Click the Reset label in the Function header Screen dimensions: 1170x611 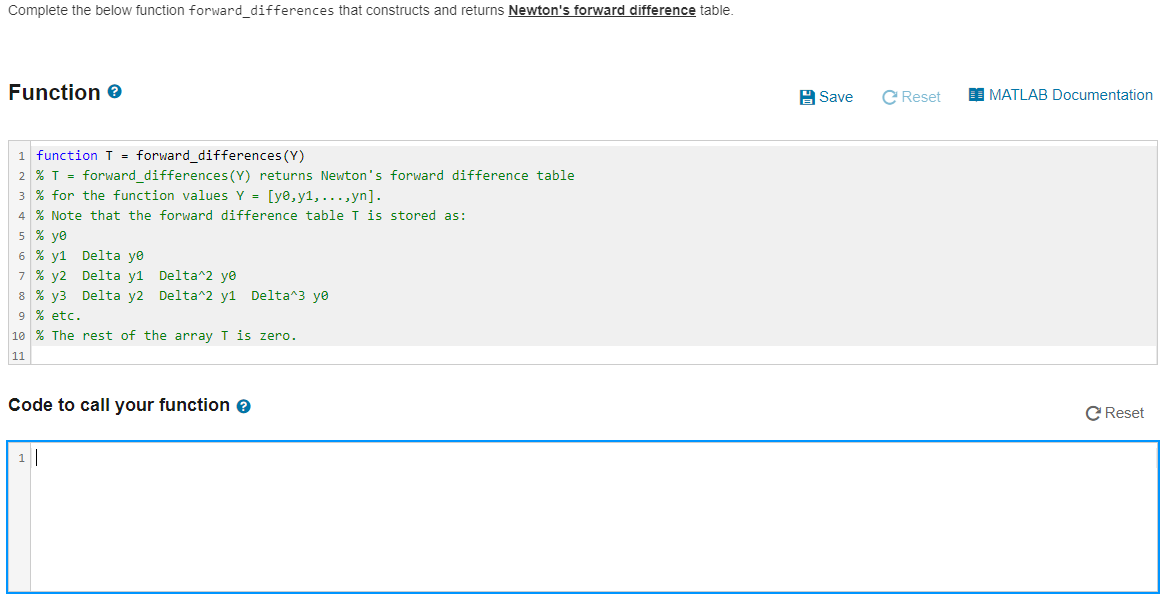point(920,96)
